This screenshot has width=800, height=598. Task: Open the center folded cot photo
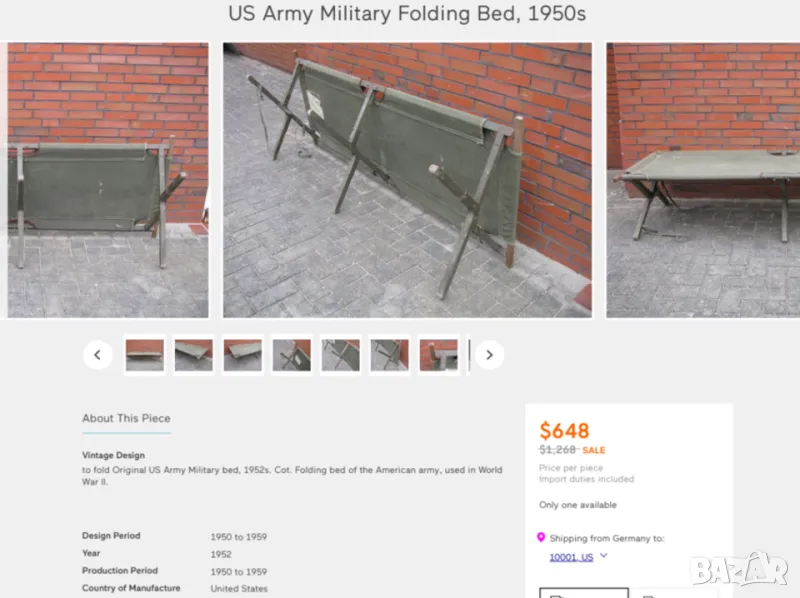point(407,180)
